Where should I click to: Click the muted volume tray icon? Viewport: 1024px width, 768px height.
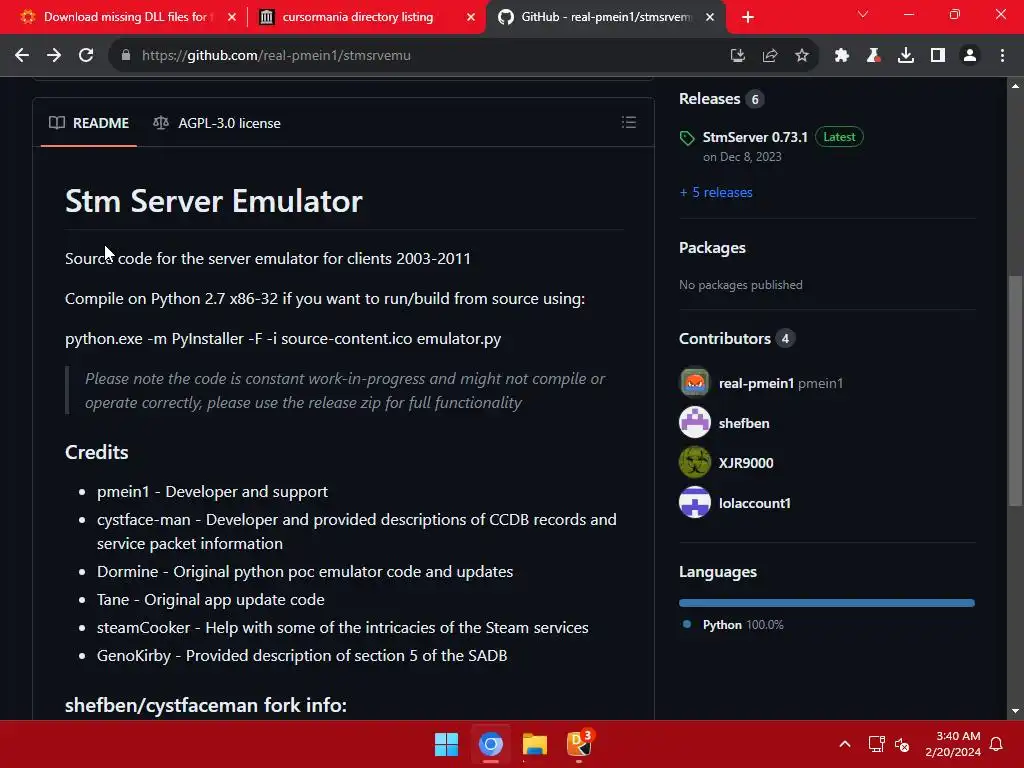click(x=902, y=744)
